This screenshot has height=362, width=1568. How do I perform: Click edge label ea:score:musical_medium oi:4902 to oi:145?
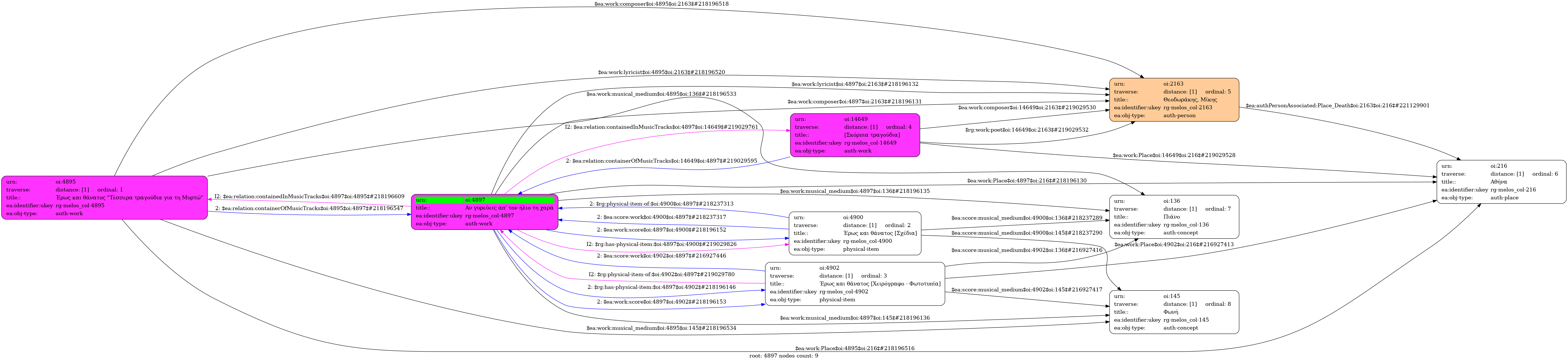pos(1026,290)
